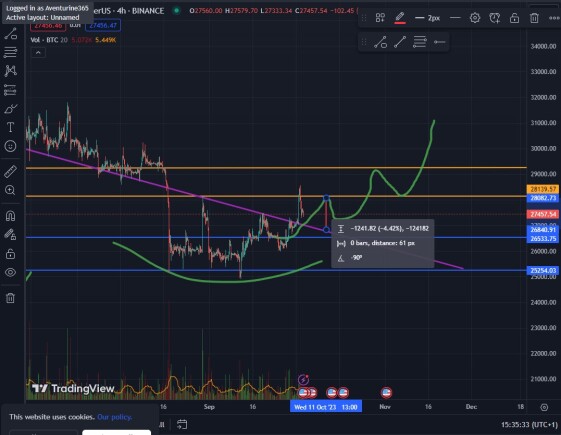The image size is (561, 435).
Task: Open templates in drawing toolbar
Action: click(380, 18)
